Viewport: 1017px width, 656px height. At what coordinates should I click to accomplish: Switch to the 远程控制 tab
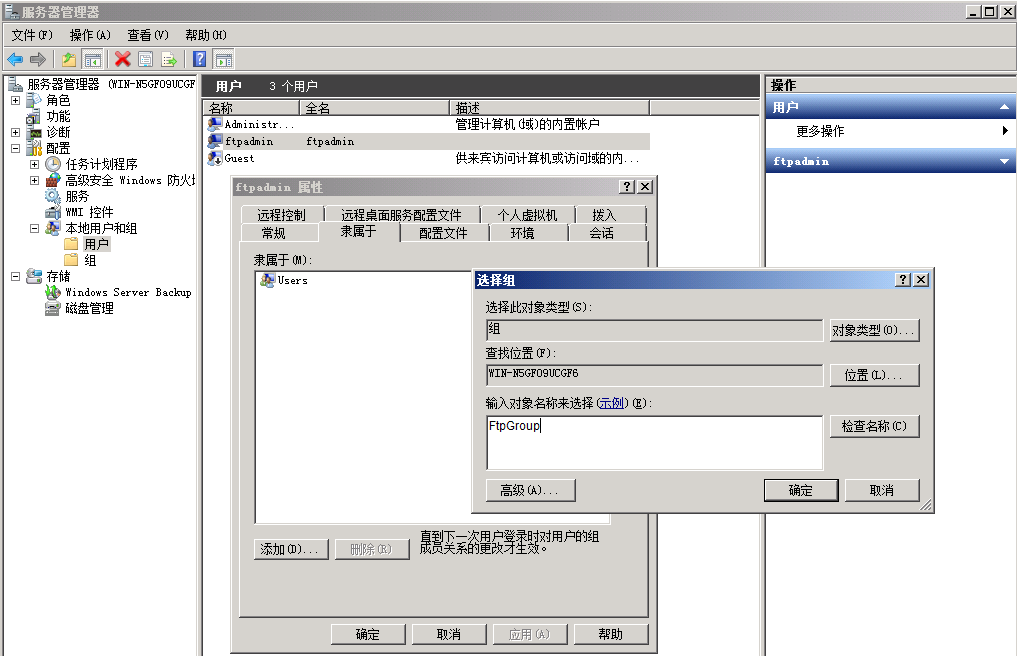point(281,215)
